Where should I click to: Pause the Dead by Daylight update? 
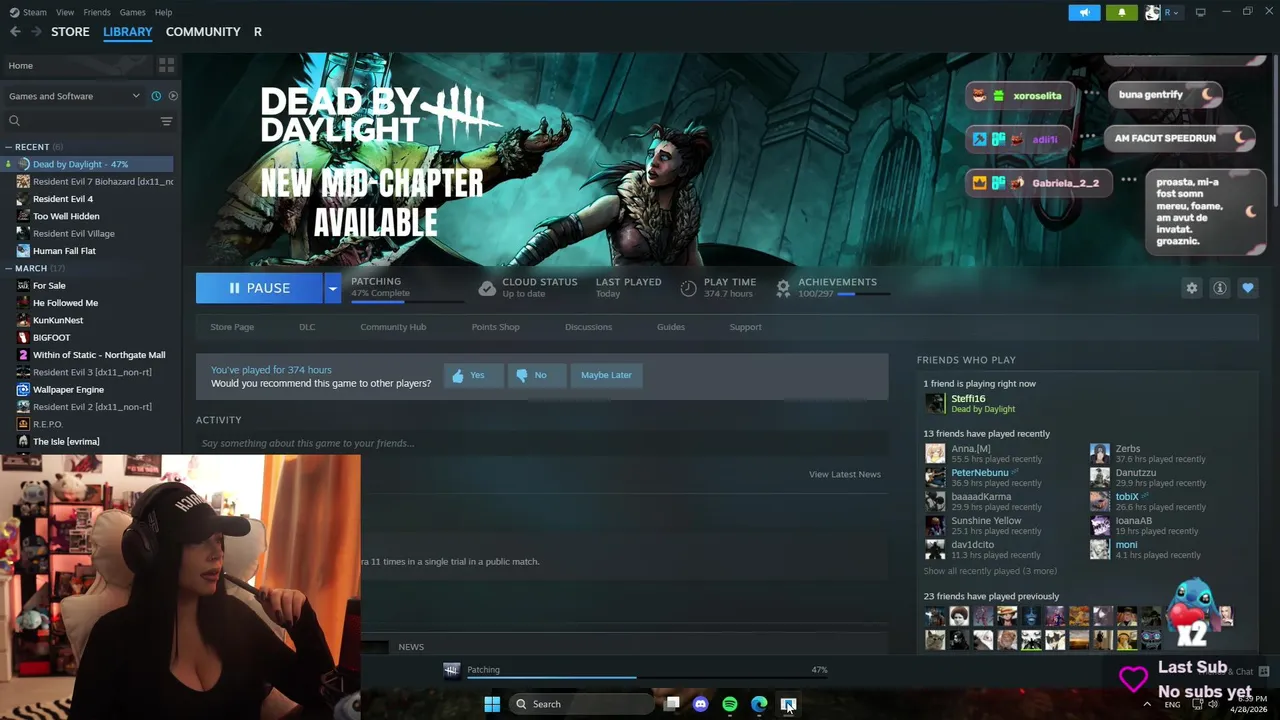point(259,288)
